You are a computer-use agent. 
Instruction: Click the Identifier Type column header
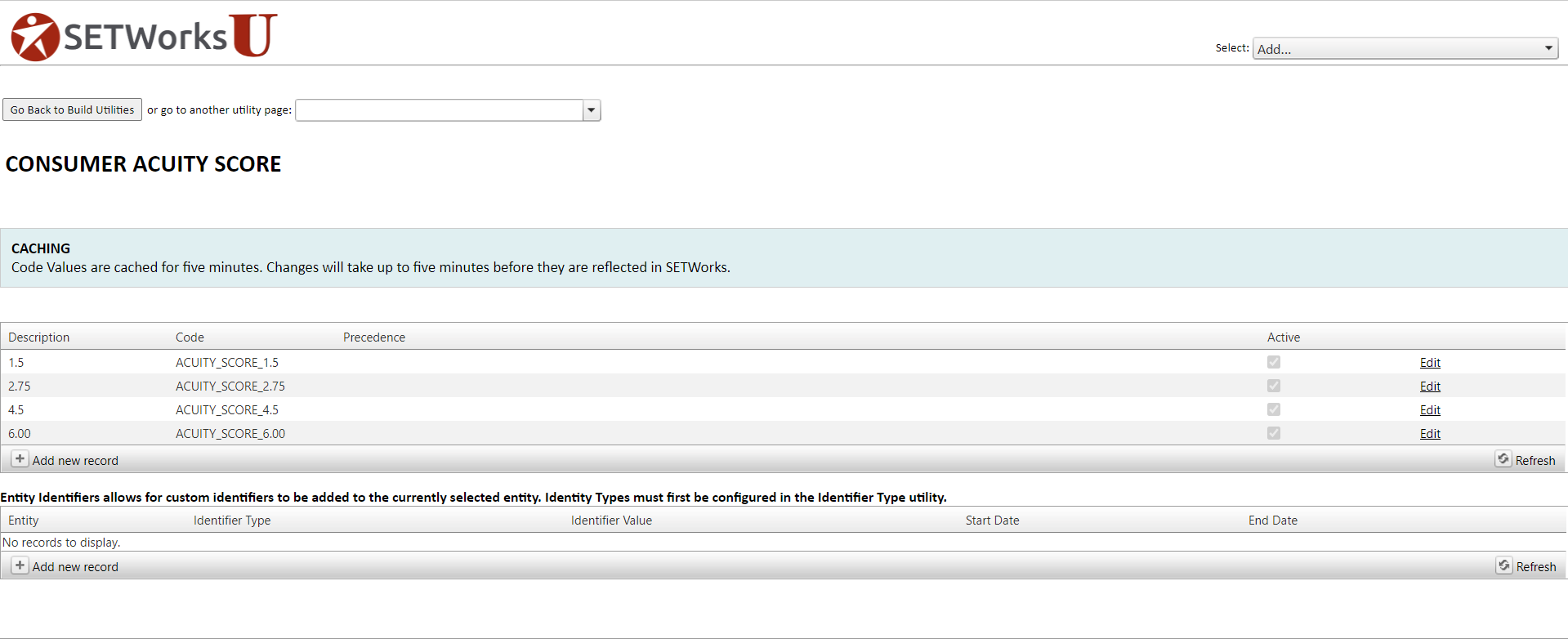click(232, 521)
